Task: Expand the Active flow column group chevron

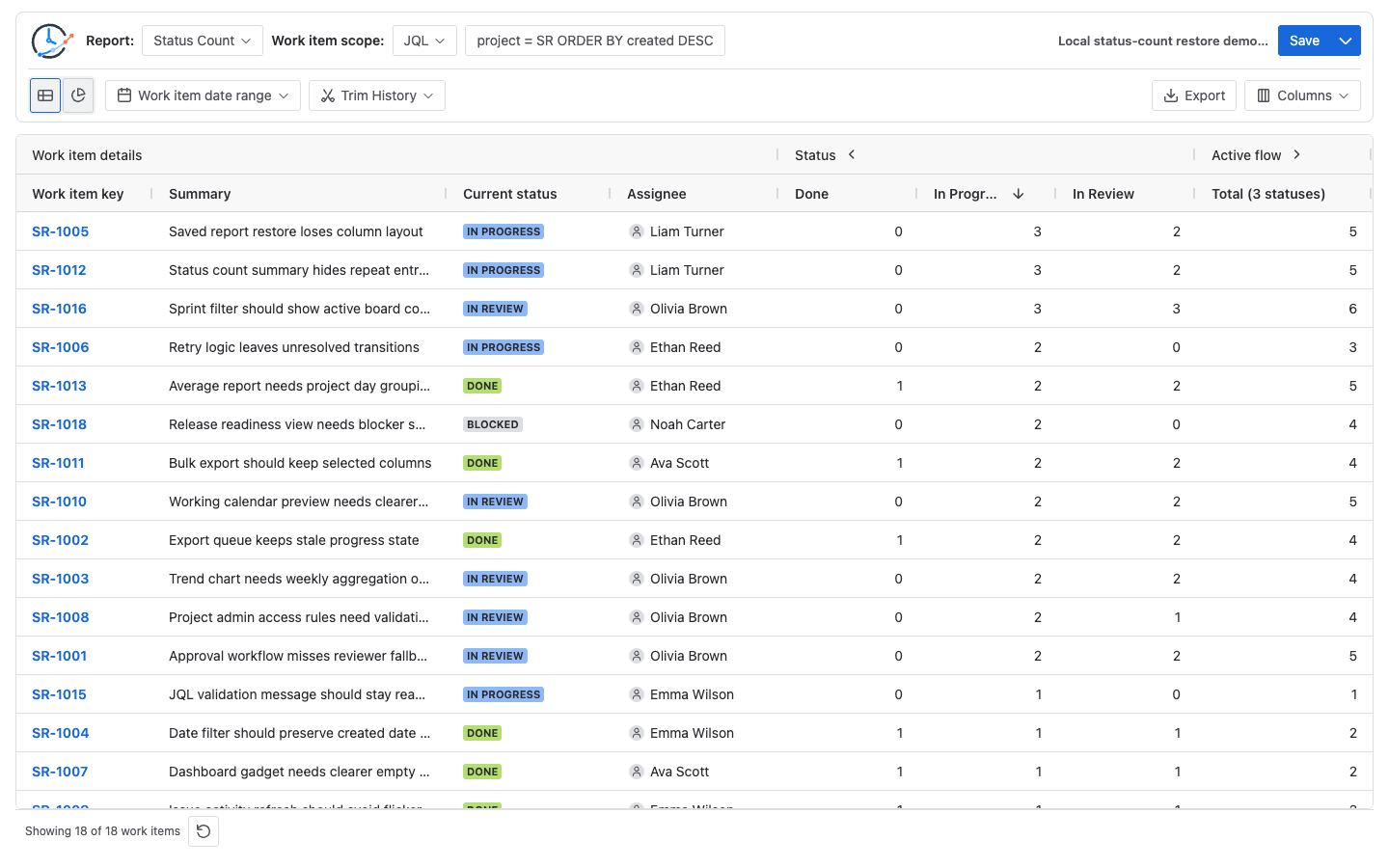Action: (x=1296, y=154)
